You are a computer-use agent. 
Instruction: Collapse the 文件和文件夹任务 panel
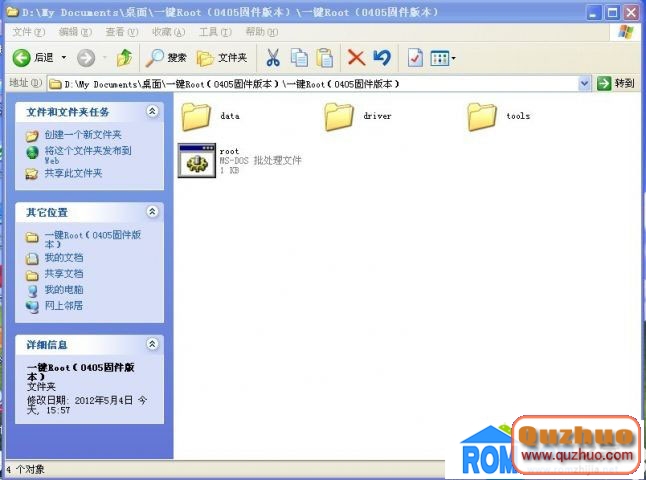152,111
